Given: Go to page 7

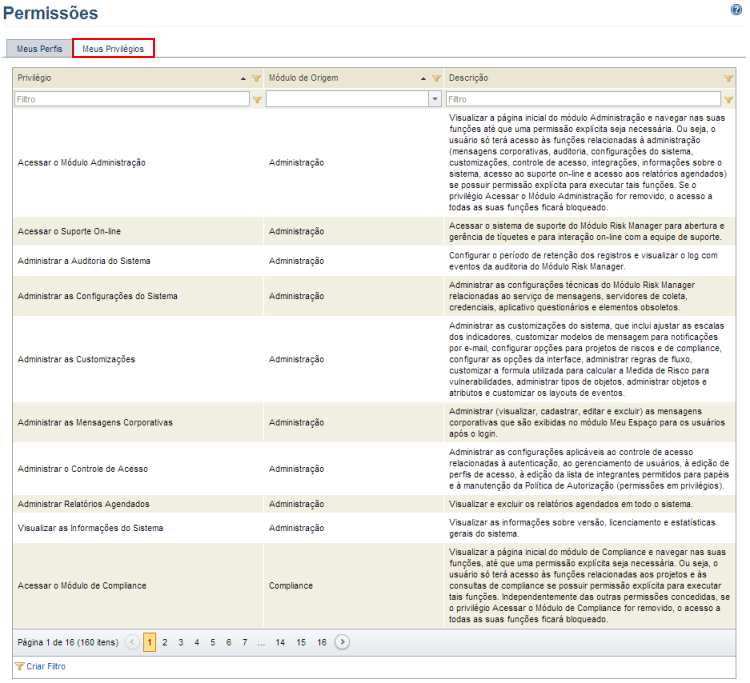Looking at the screenshot, I should 244,642.
